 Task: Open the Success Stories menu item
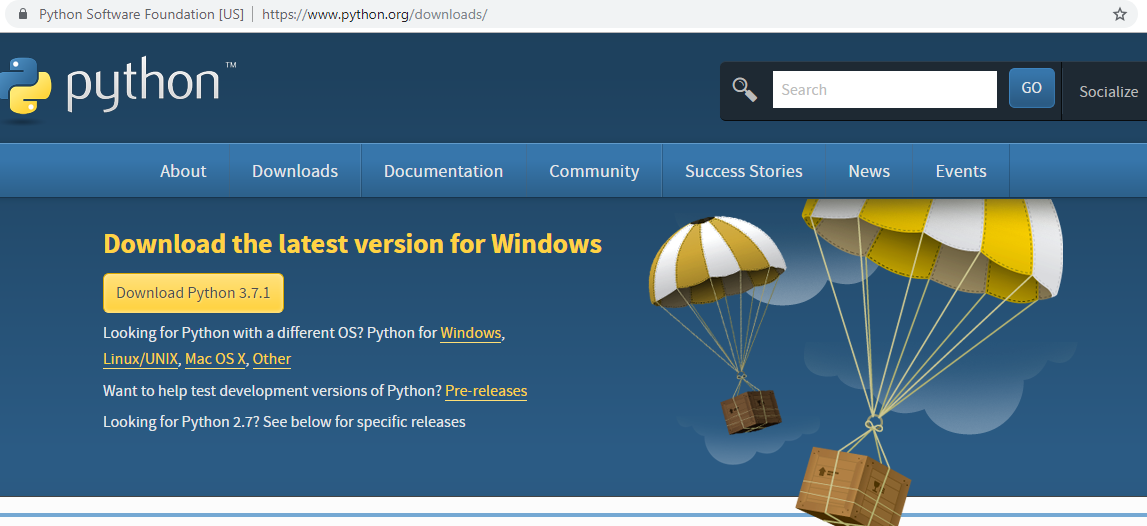(743, 170)
